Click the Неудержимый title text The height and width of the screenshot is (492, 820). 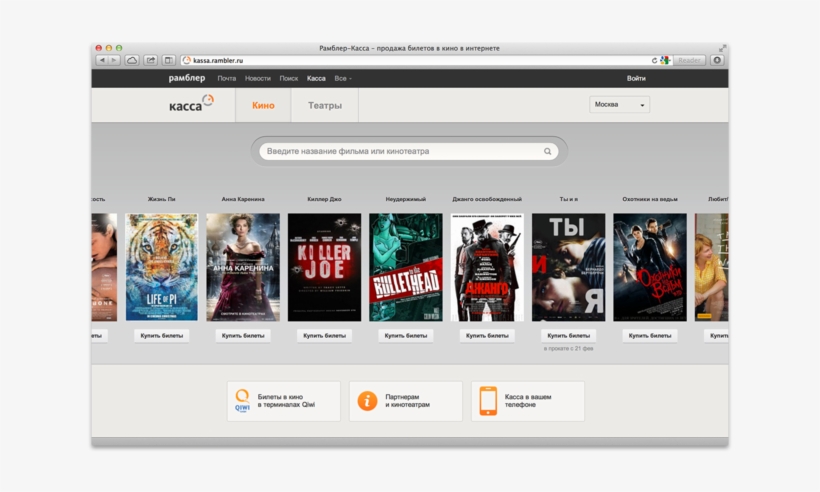coord(406,199)
